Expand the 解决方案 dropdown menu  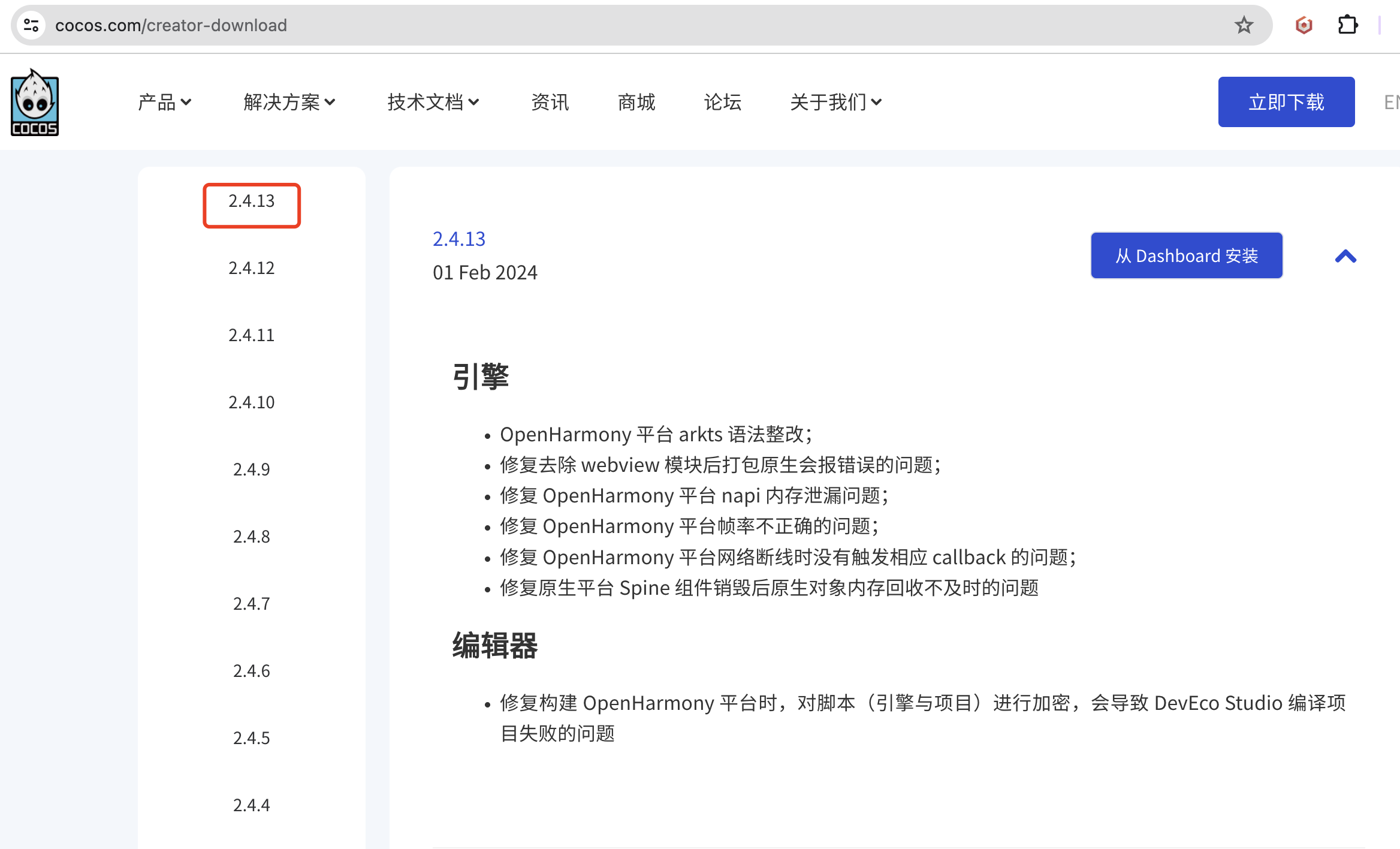pyautogui.click(x=289, y=103)
